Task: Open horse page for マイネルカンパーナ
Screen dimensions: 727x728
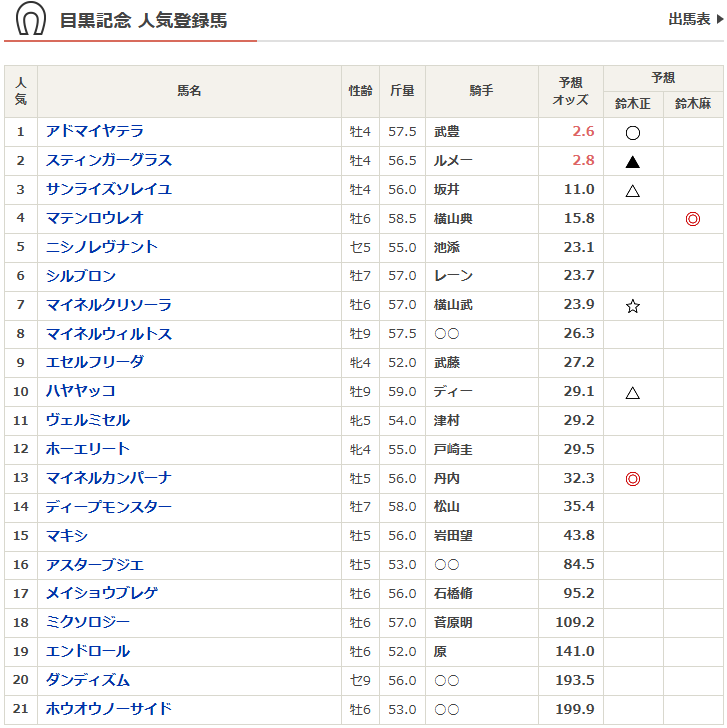Action: 109,478
